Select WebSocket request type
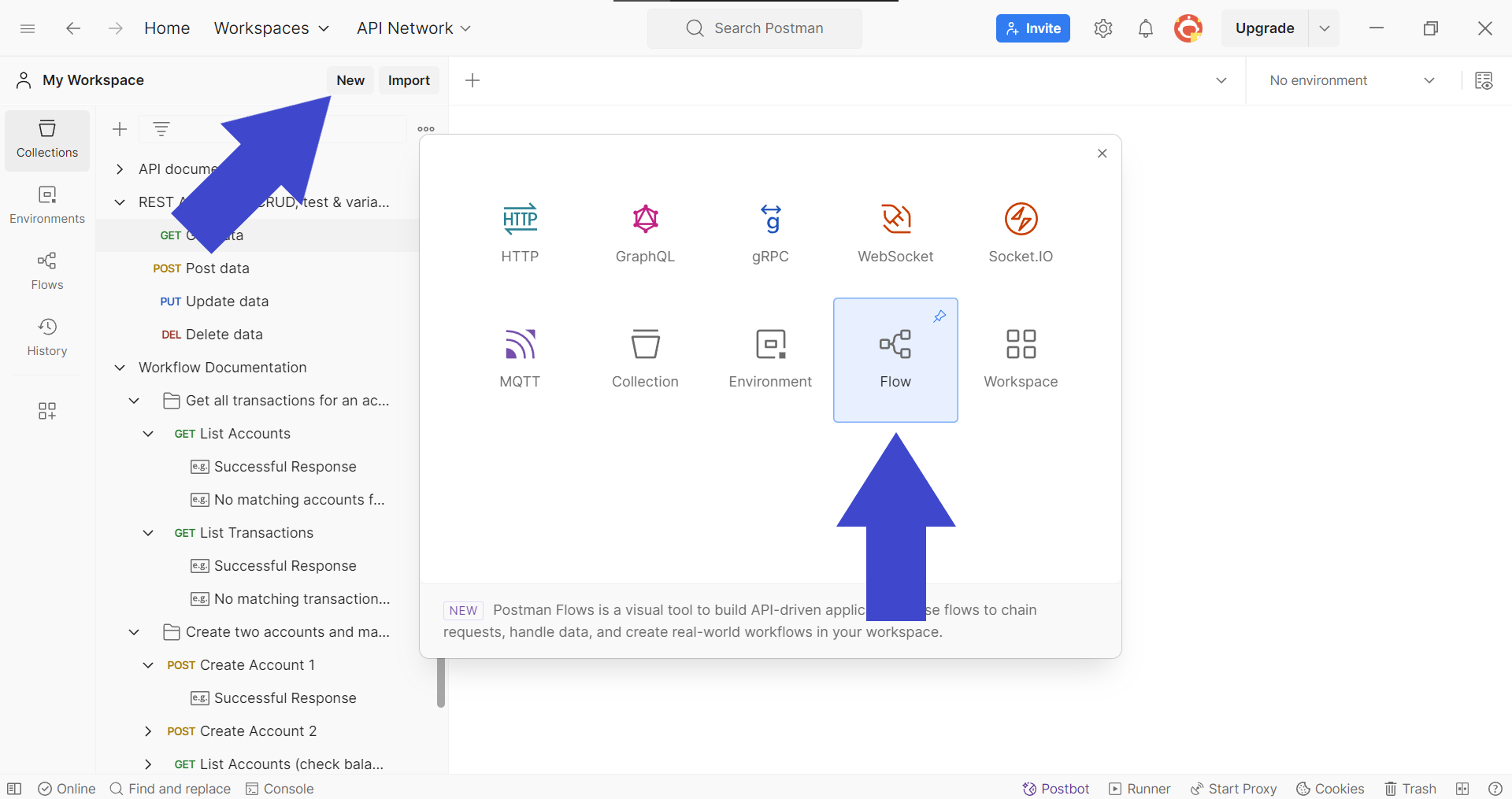1512x799 pixels. click(895, 234)
